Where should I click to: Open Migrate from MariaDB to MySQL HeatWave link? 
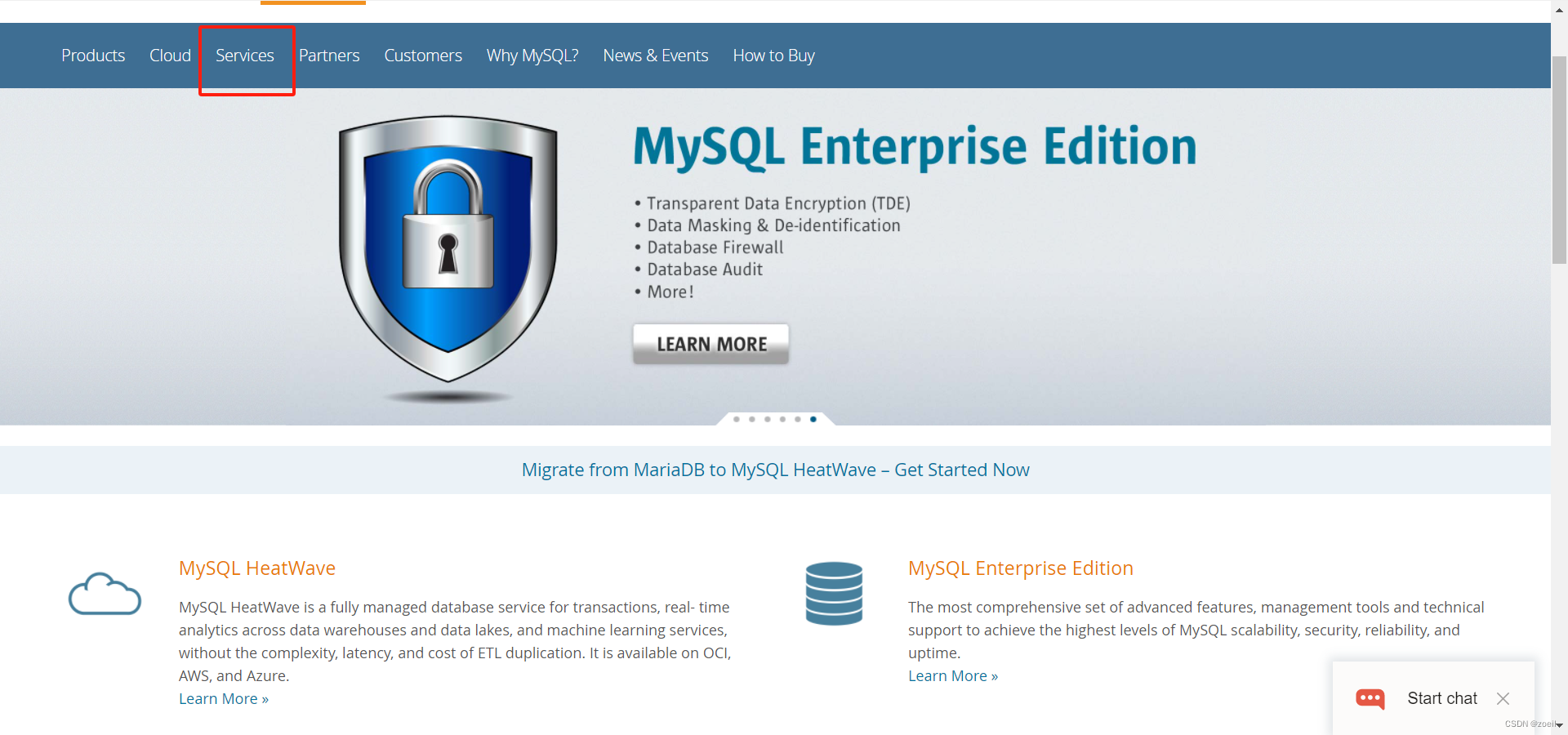[776, 470]
